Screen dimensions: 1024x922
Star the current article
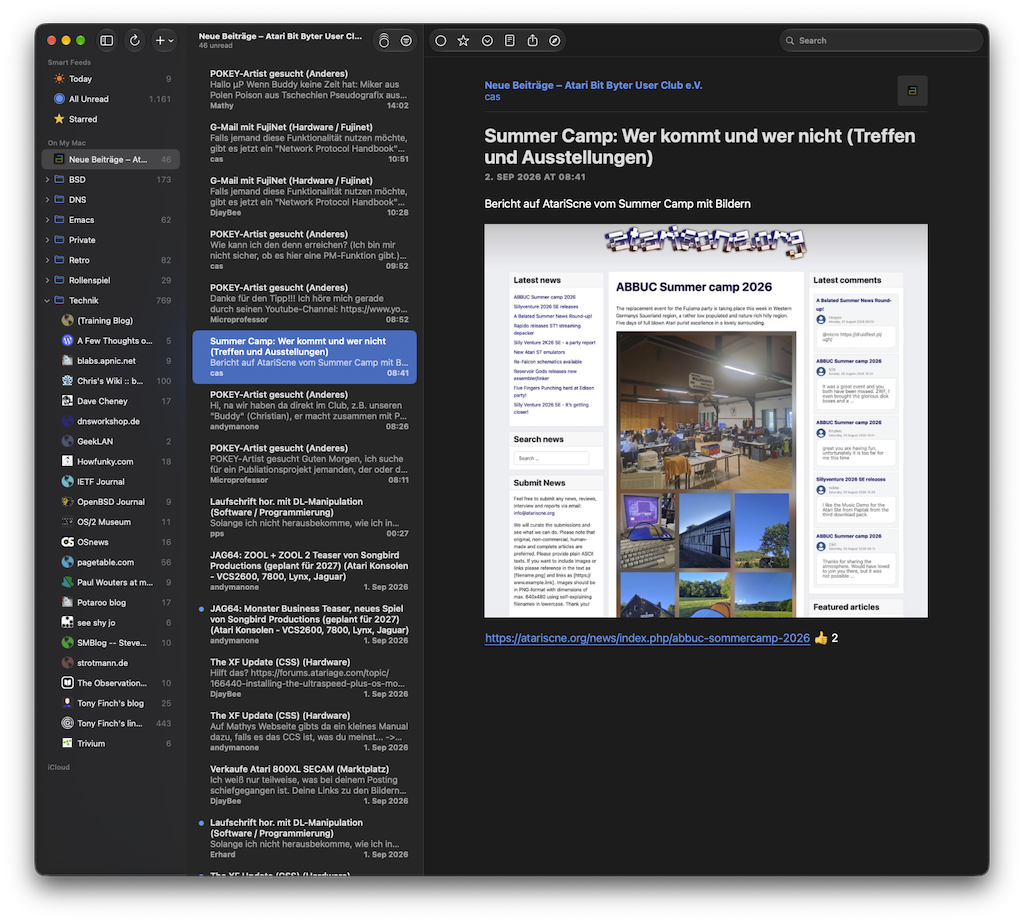point(464,40)
